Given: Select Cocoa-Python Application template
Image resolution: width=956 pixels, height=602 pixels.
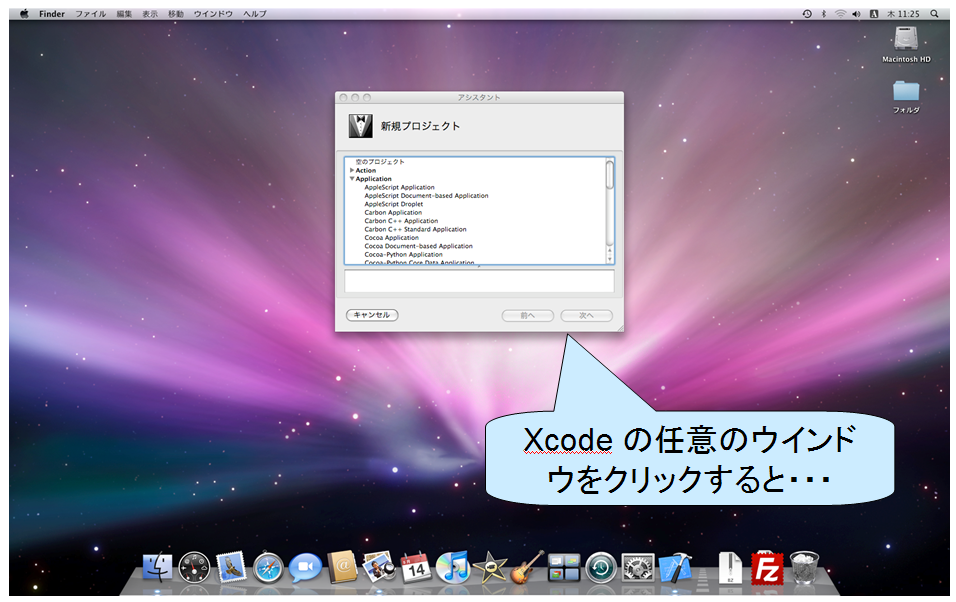Looking at the screenshot, I should (404, 254).
